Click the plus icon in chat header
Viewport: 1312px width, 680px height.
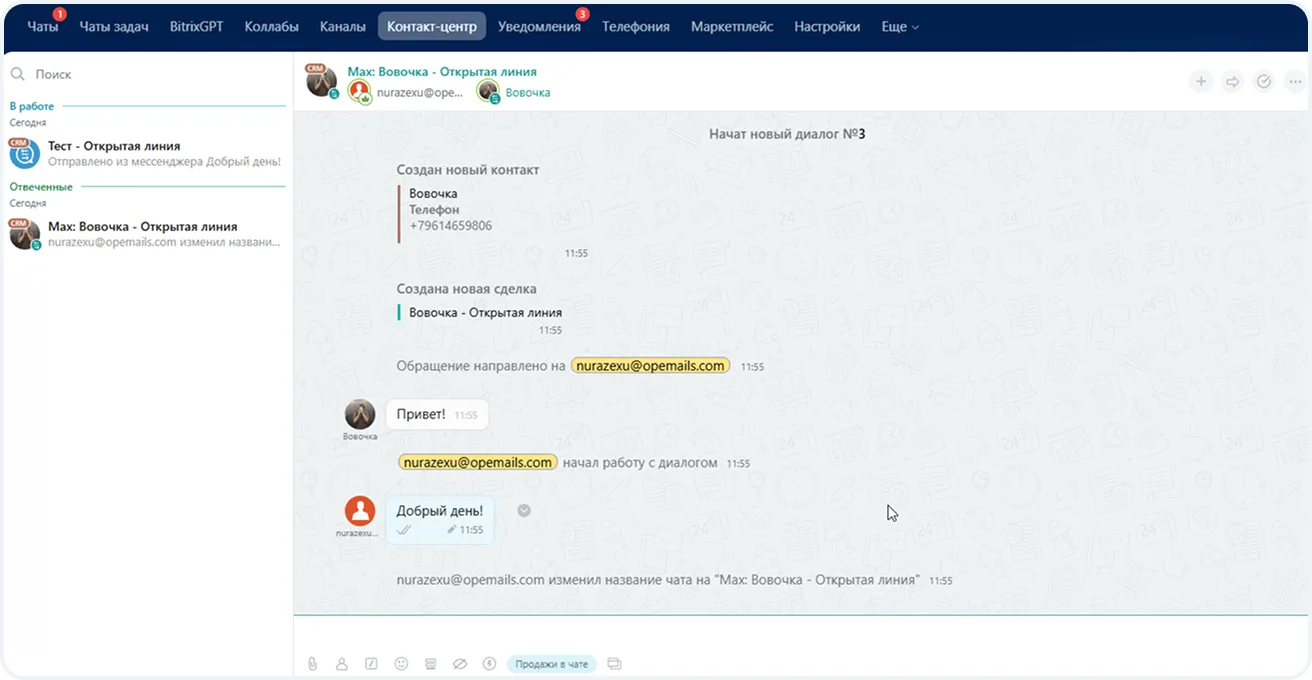(x=1201, y=82)
